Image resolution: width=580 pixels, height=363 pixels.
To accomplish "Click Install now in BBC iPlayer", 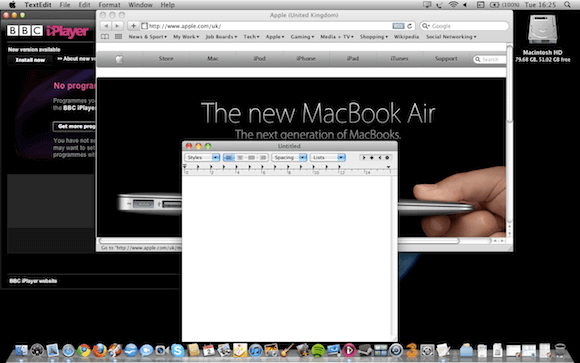I will pyautogui.click(x=30, y=60).
